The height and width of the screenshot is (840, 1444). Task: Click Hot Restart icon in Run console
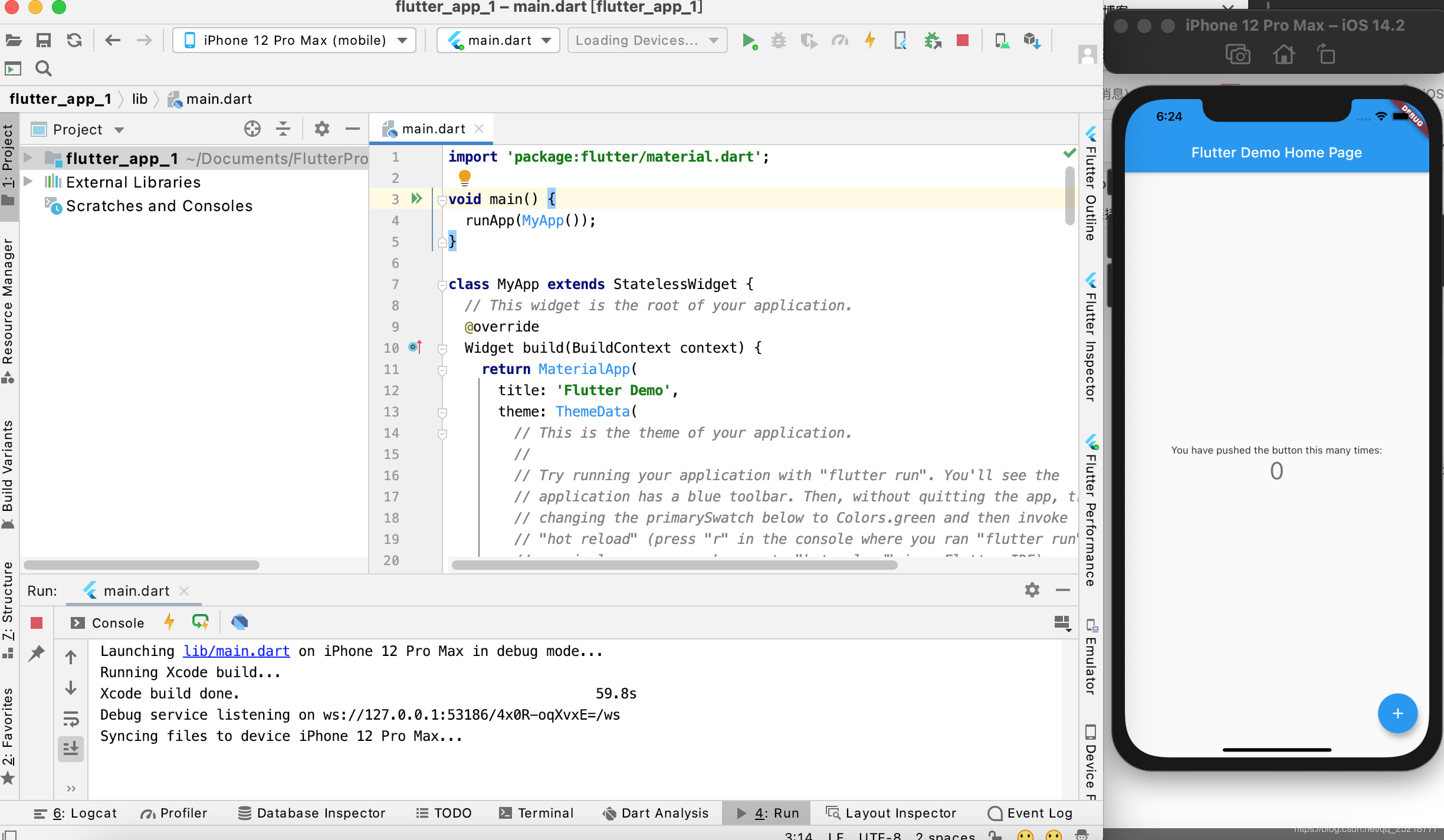(201, 622)
